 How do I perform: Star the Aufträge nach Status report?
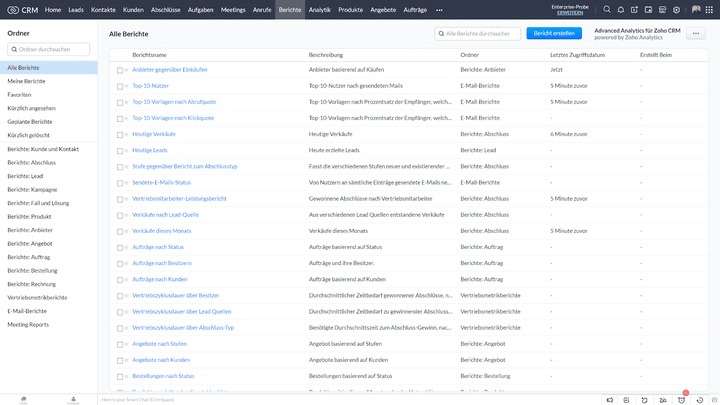126,248
